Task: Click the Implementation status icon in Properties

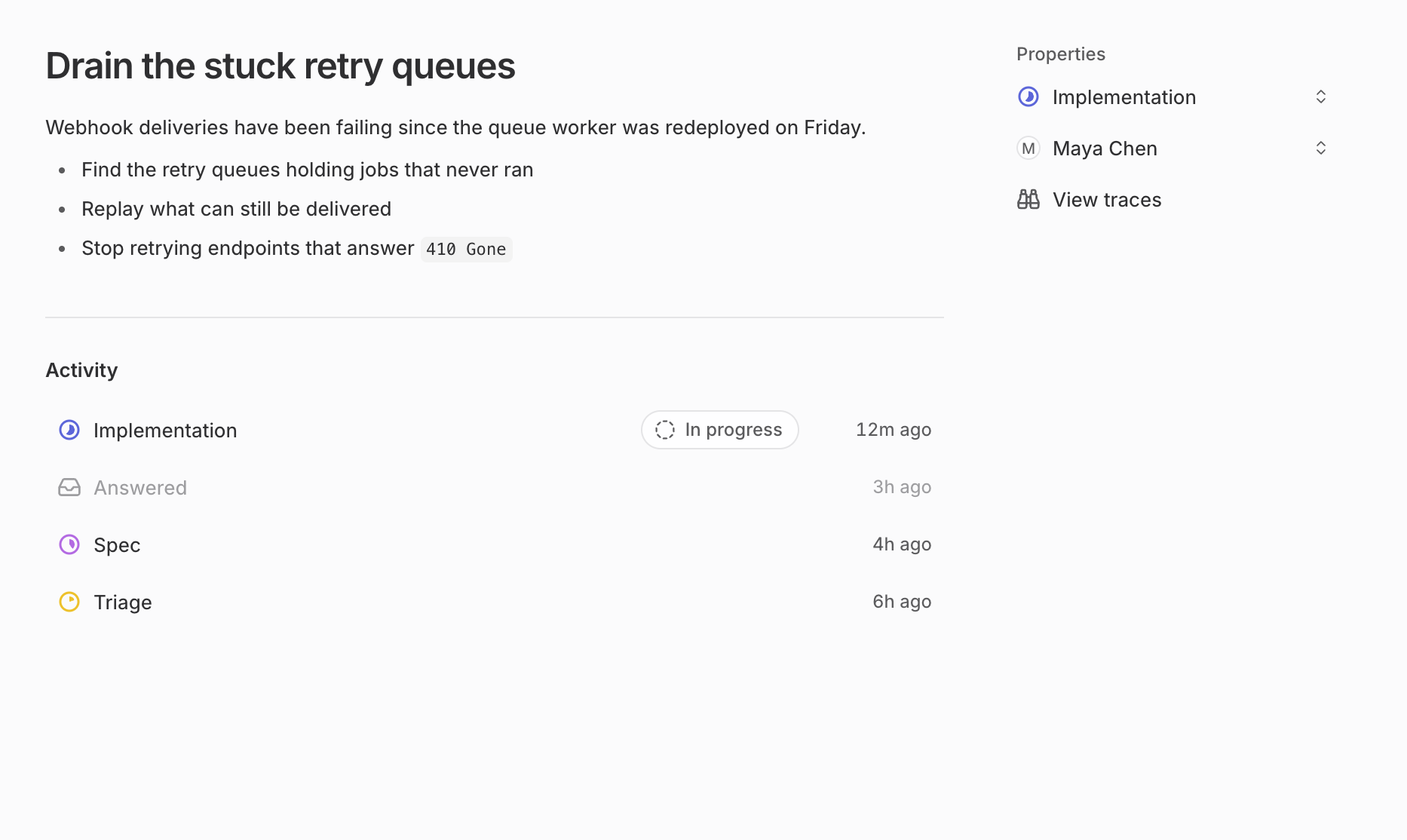Action: click(x=1028, y=97)
